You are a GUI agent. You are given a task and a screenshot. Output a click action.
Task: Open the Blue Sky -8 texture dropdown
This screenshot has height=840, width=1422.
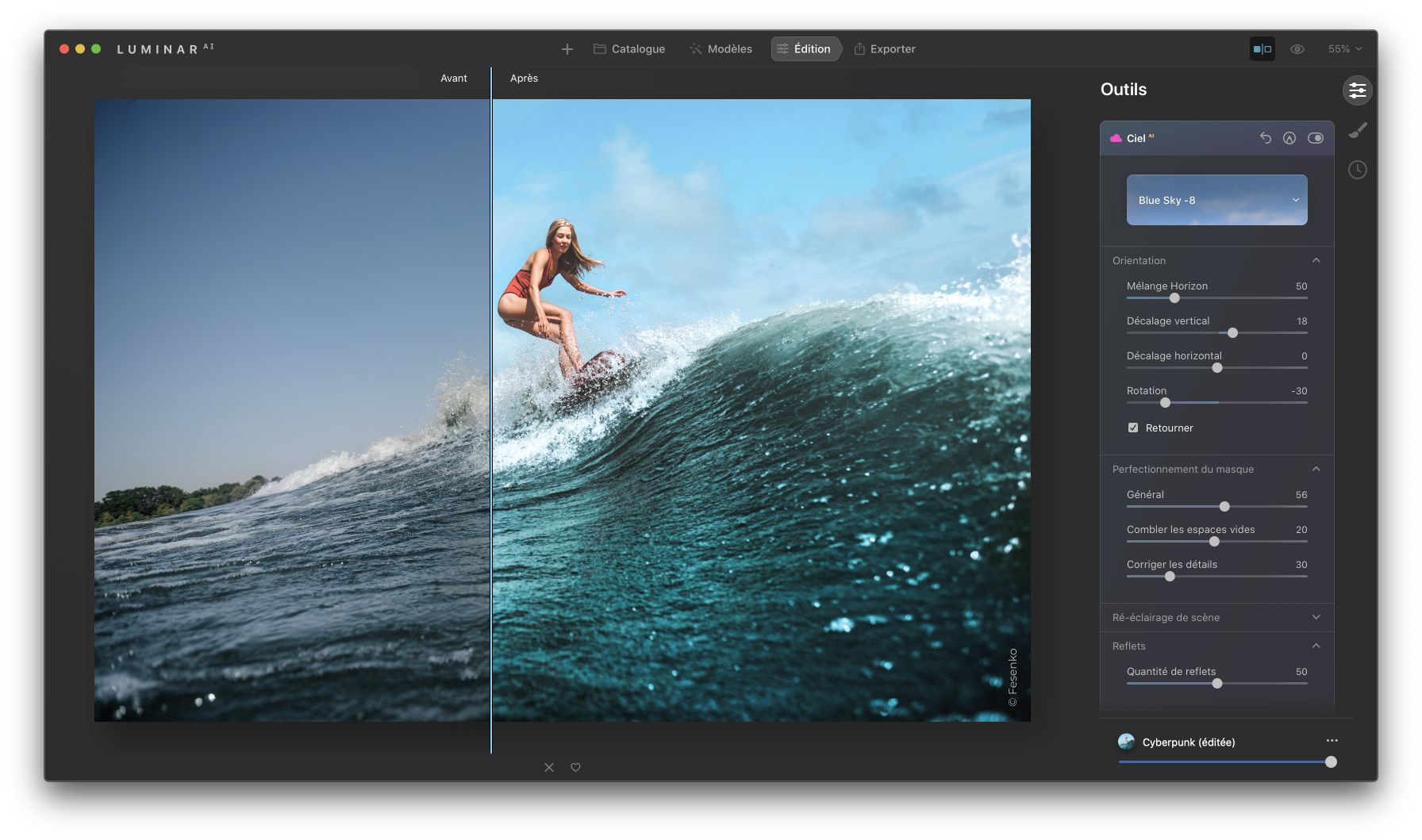[1216, 200]
